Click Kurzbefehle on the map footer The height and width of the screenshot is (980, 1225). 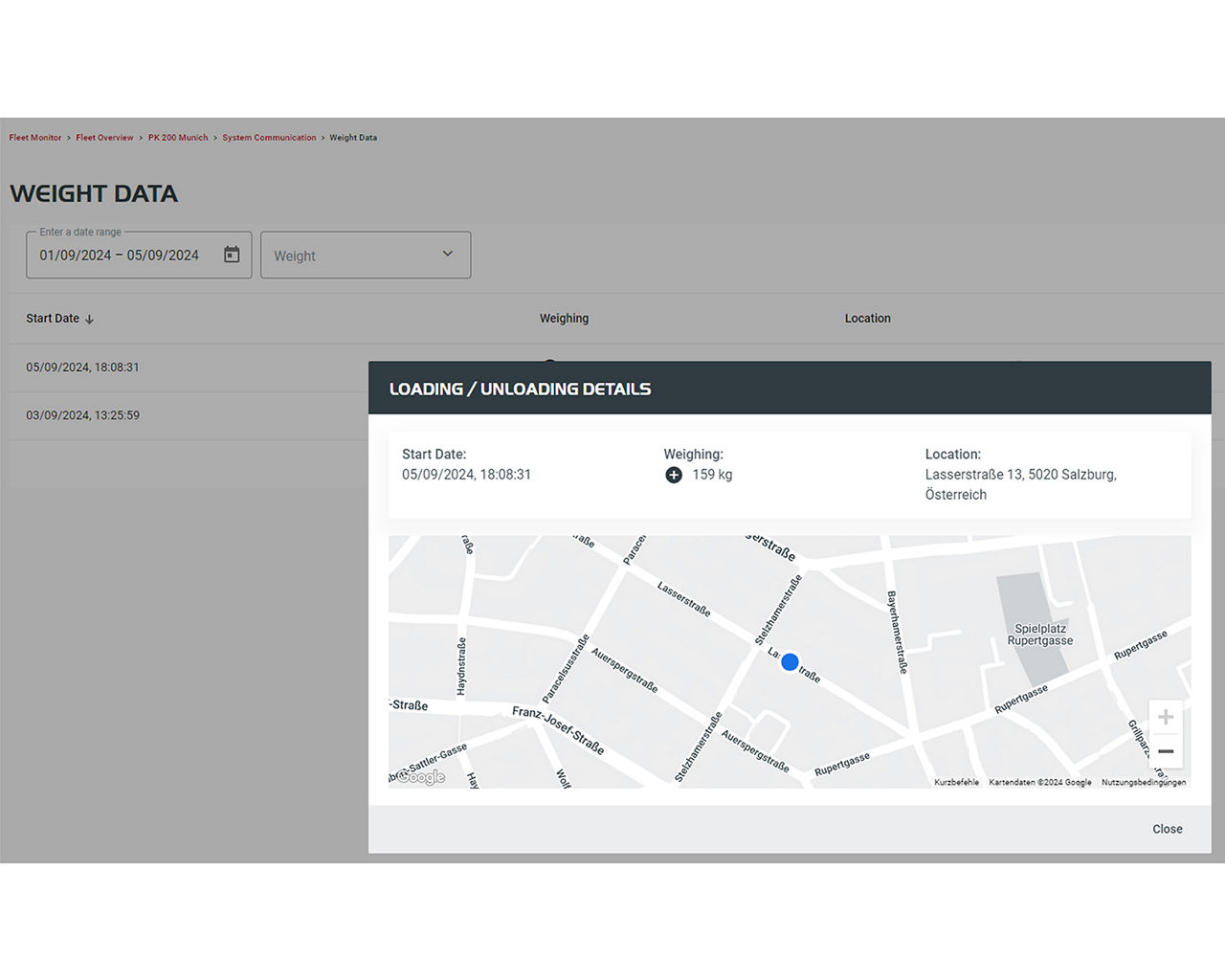tap(956, 783)
